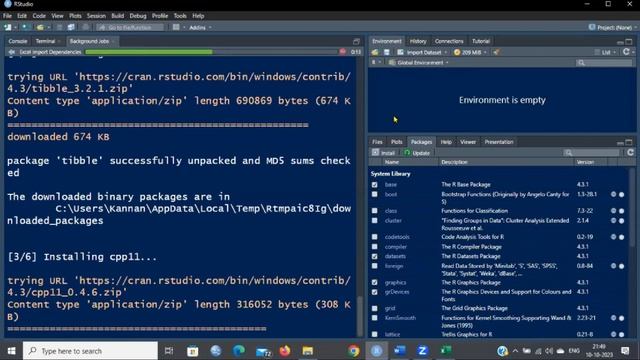Click the Save Workspace icon
Viewport: 640px width, 360px height.
click(387, 52)
